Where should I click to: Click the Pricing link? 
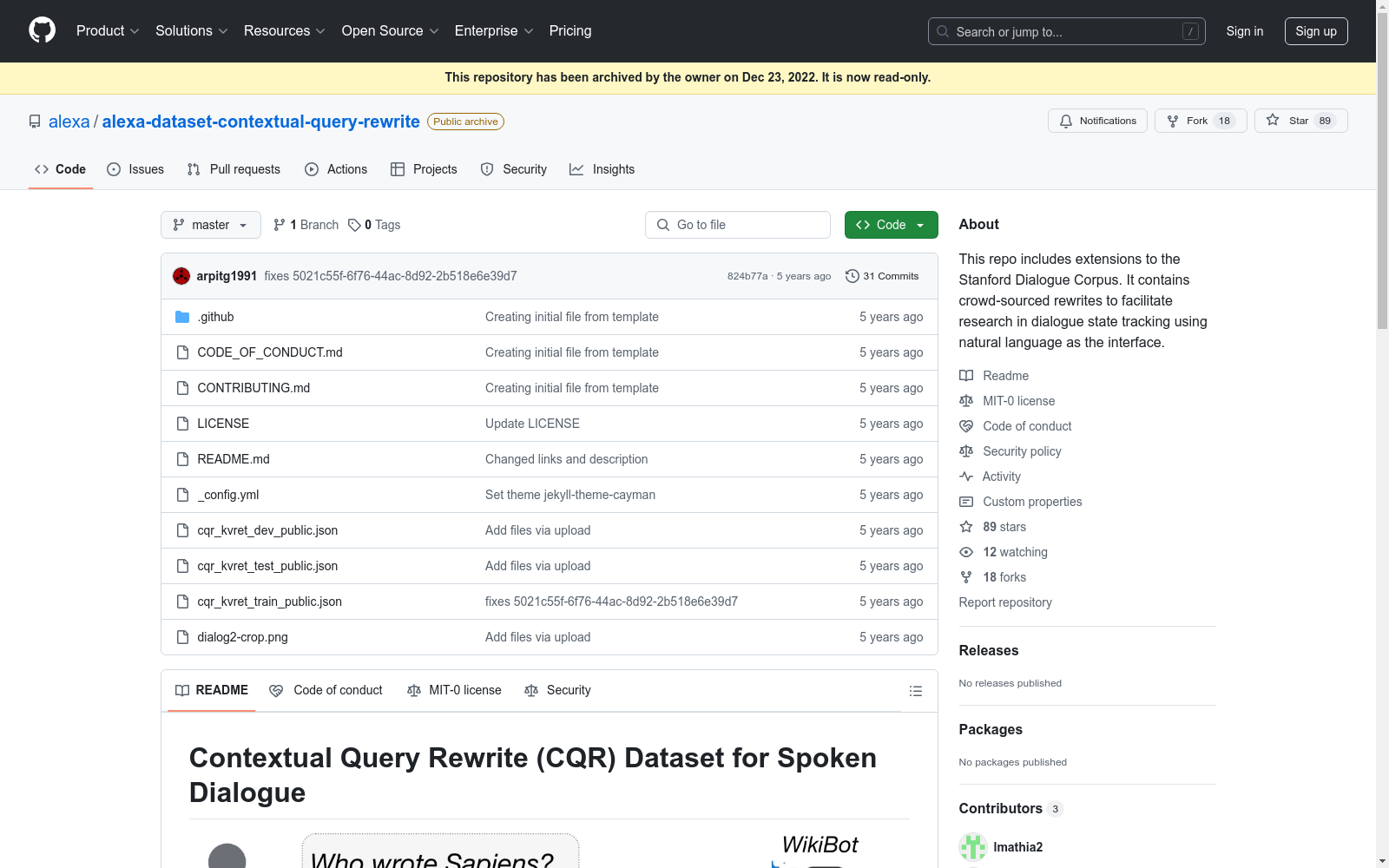[570, 30]
